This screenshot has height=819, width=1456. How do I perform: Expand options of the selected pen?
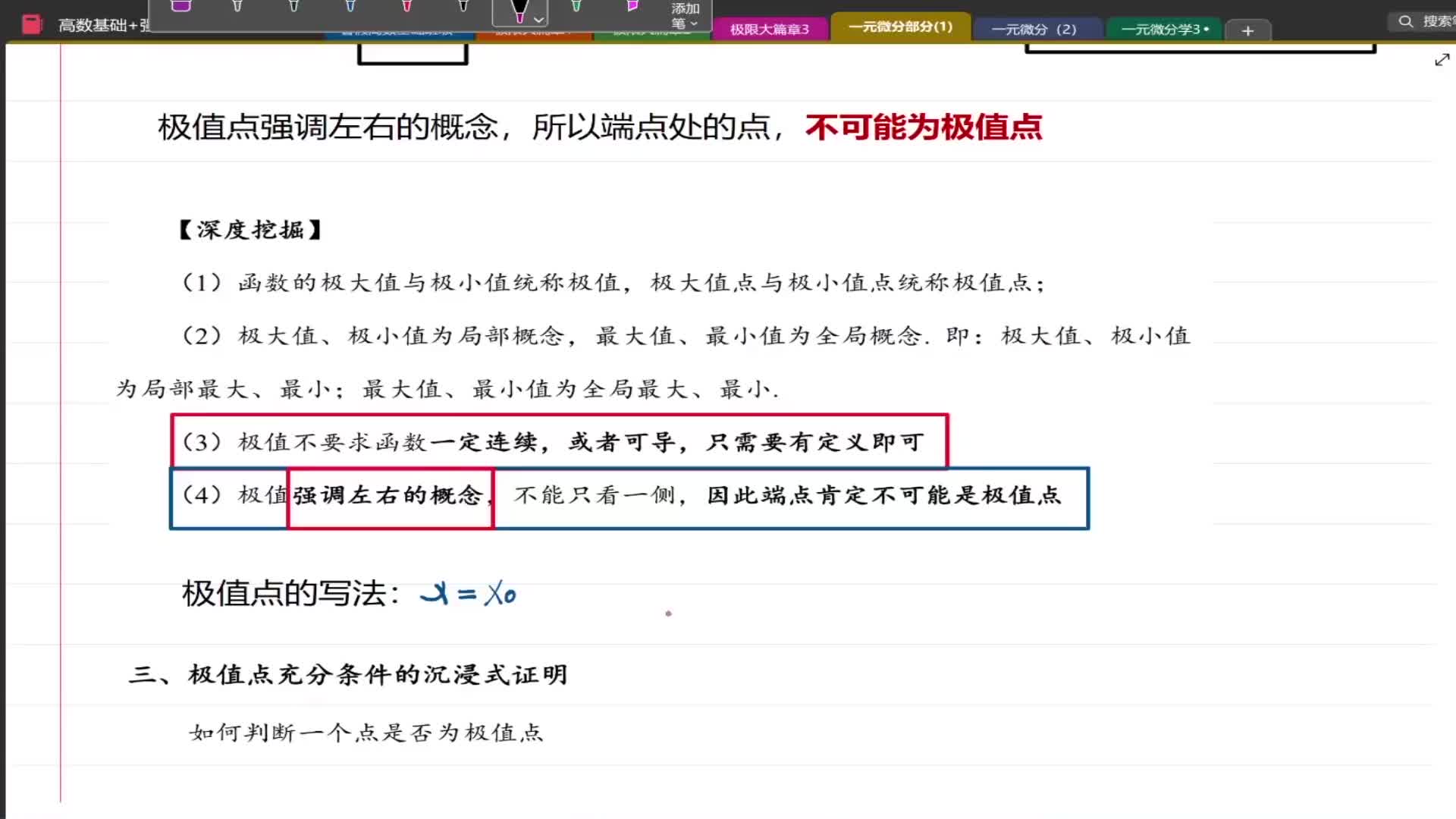pos(538,20)
